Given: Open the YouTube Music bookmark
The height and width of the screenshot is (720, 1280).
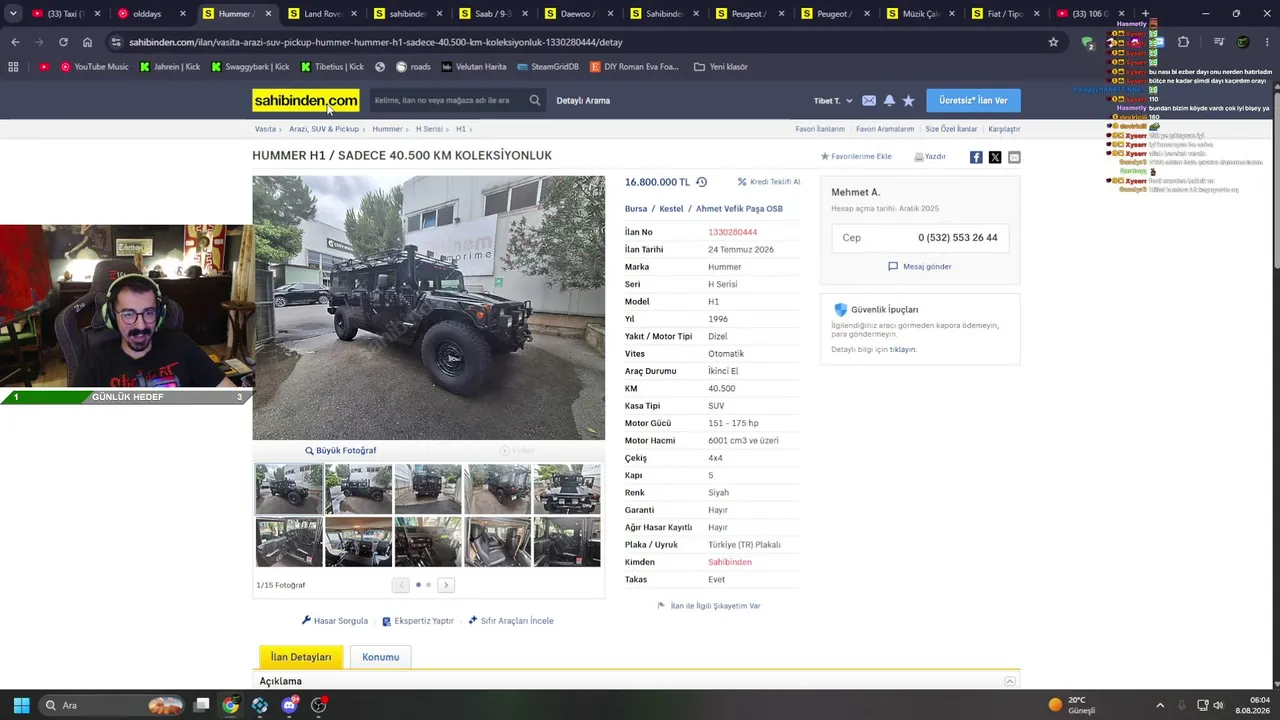Looking at the screenshot, I should coord(94,67).
